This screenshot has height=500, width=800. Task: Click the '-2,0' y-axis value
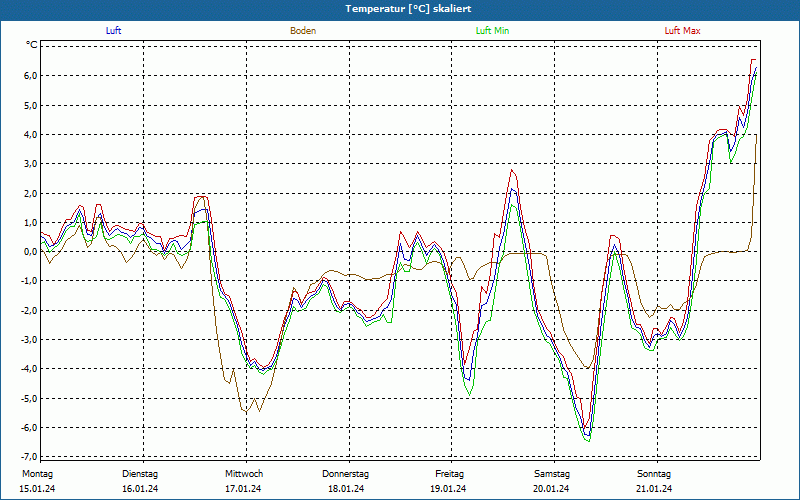click(x=29, y=310)
